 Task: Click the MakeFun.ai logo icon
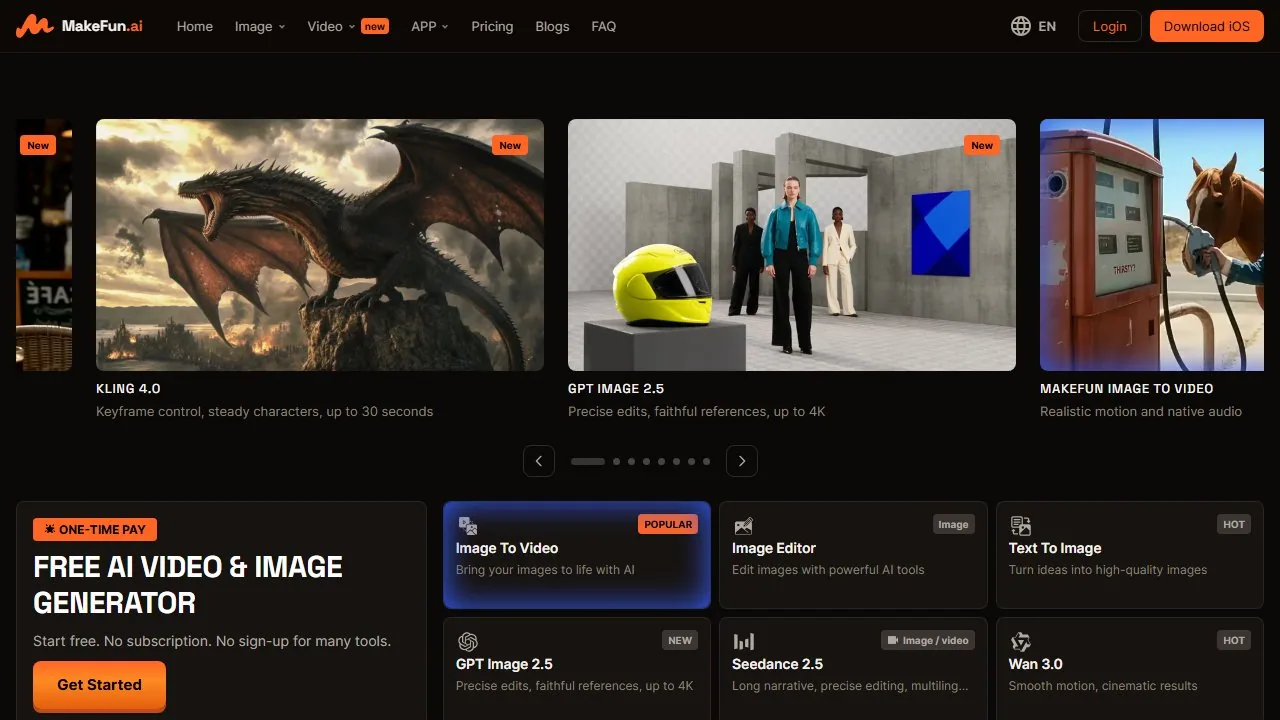click(35, 26)
